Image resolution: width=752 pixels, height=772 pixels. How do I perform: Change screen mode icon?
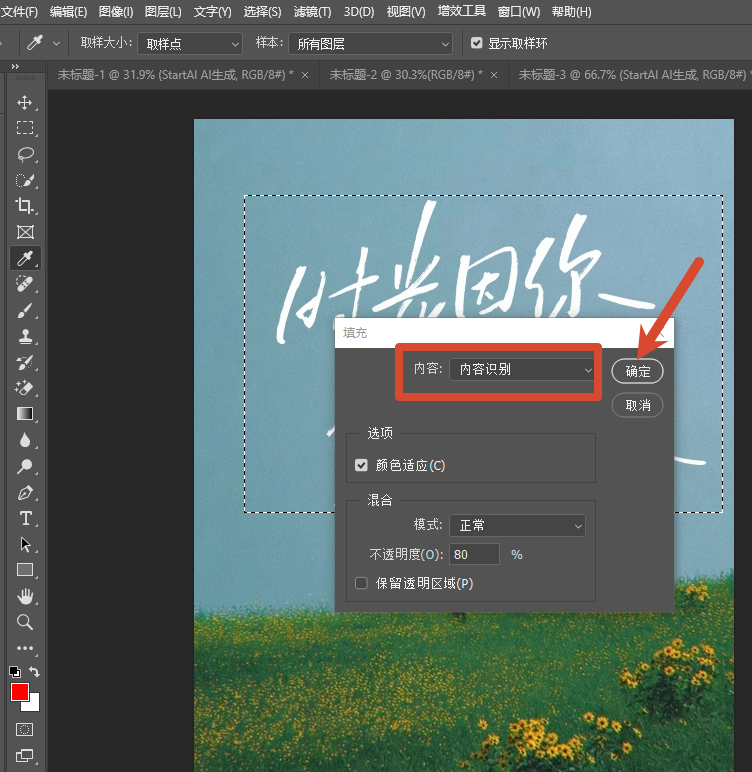25,755
